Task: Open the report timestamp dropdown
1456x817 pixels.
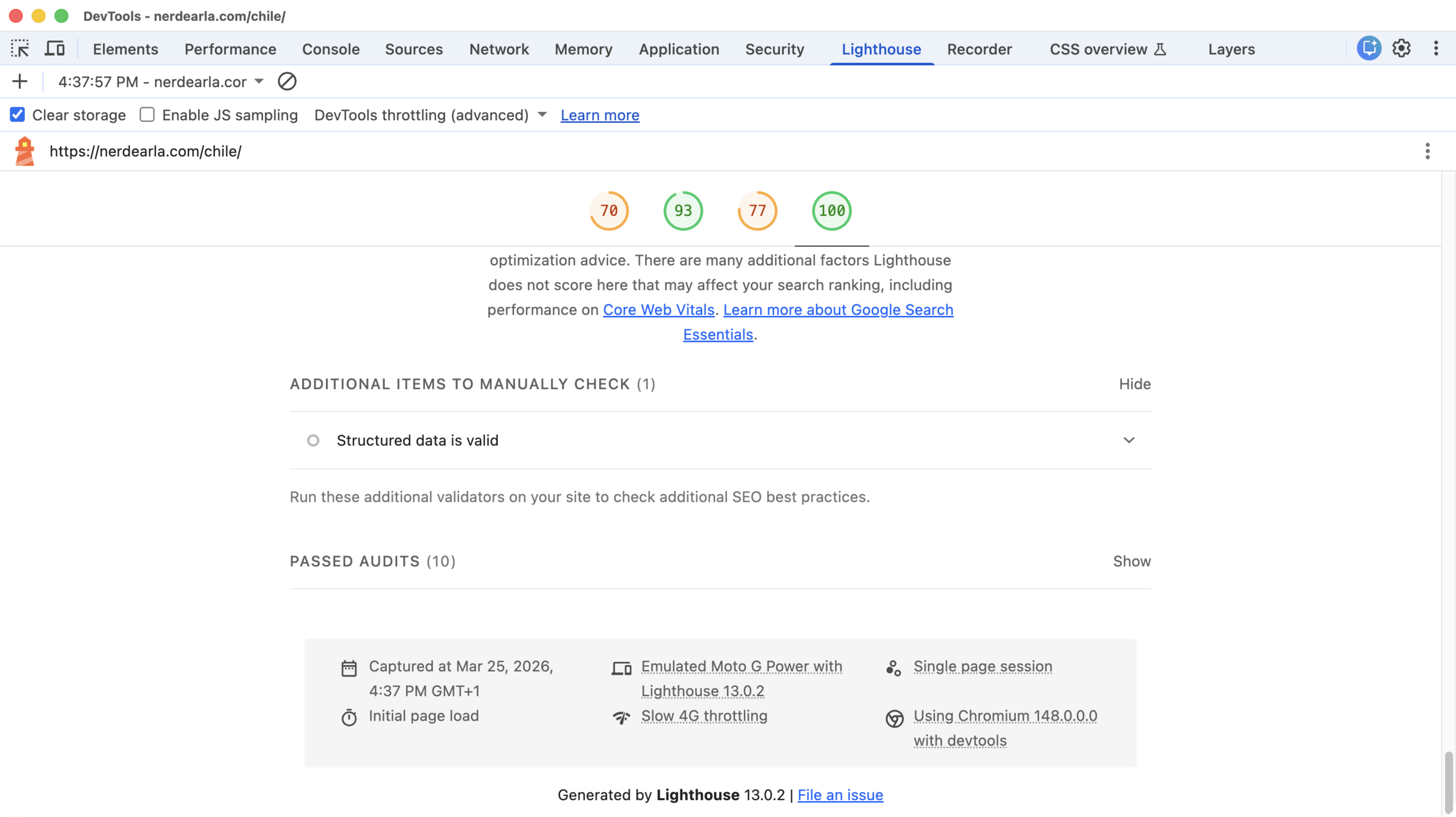Action: (259, 82)
